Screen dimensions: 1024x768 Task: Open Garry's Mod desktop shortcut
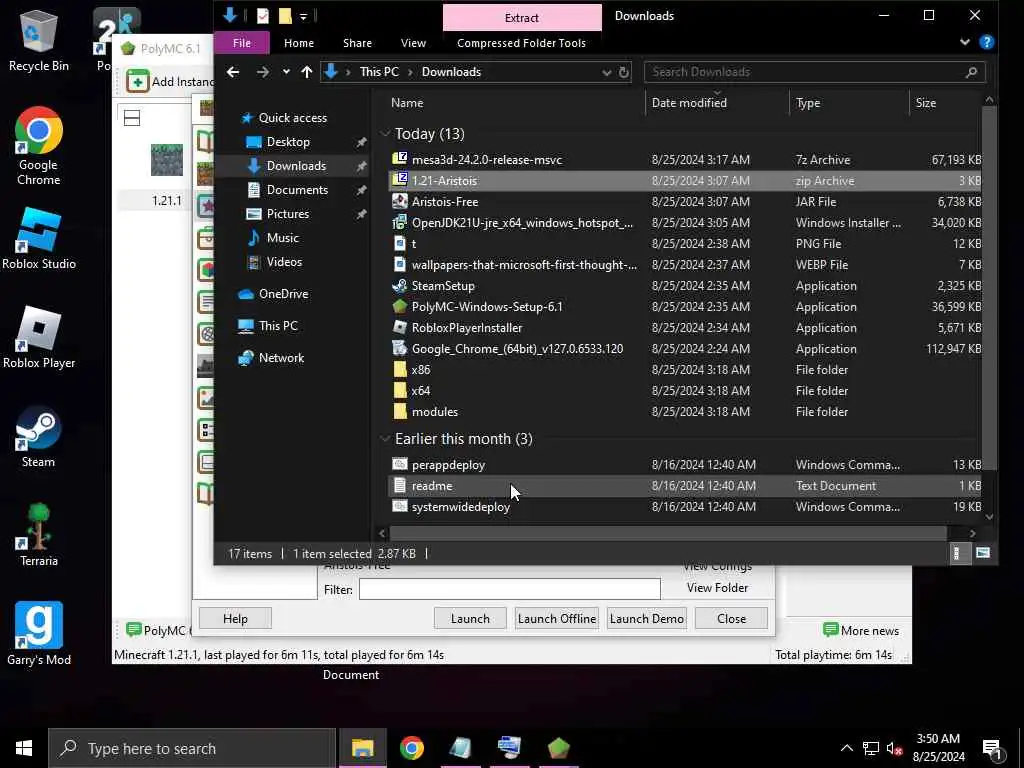point(39,634)
